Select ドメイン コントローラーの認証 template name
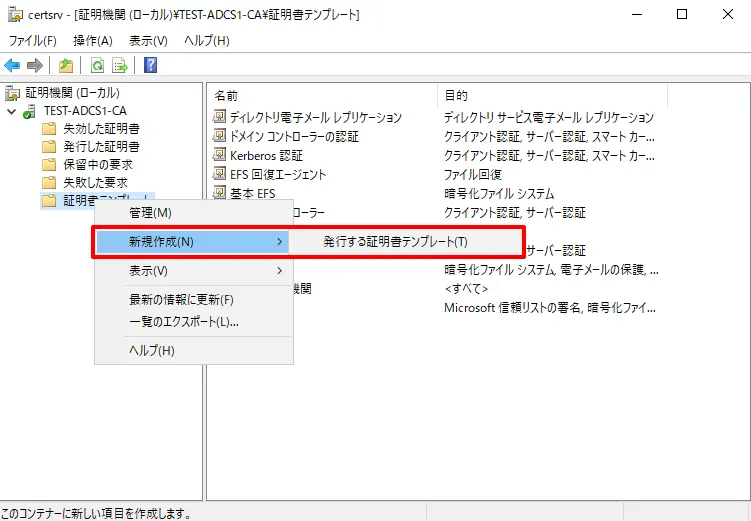The height and width of the screenshot is (521, 751). (x=294, y=136)
